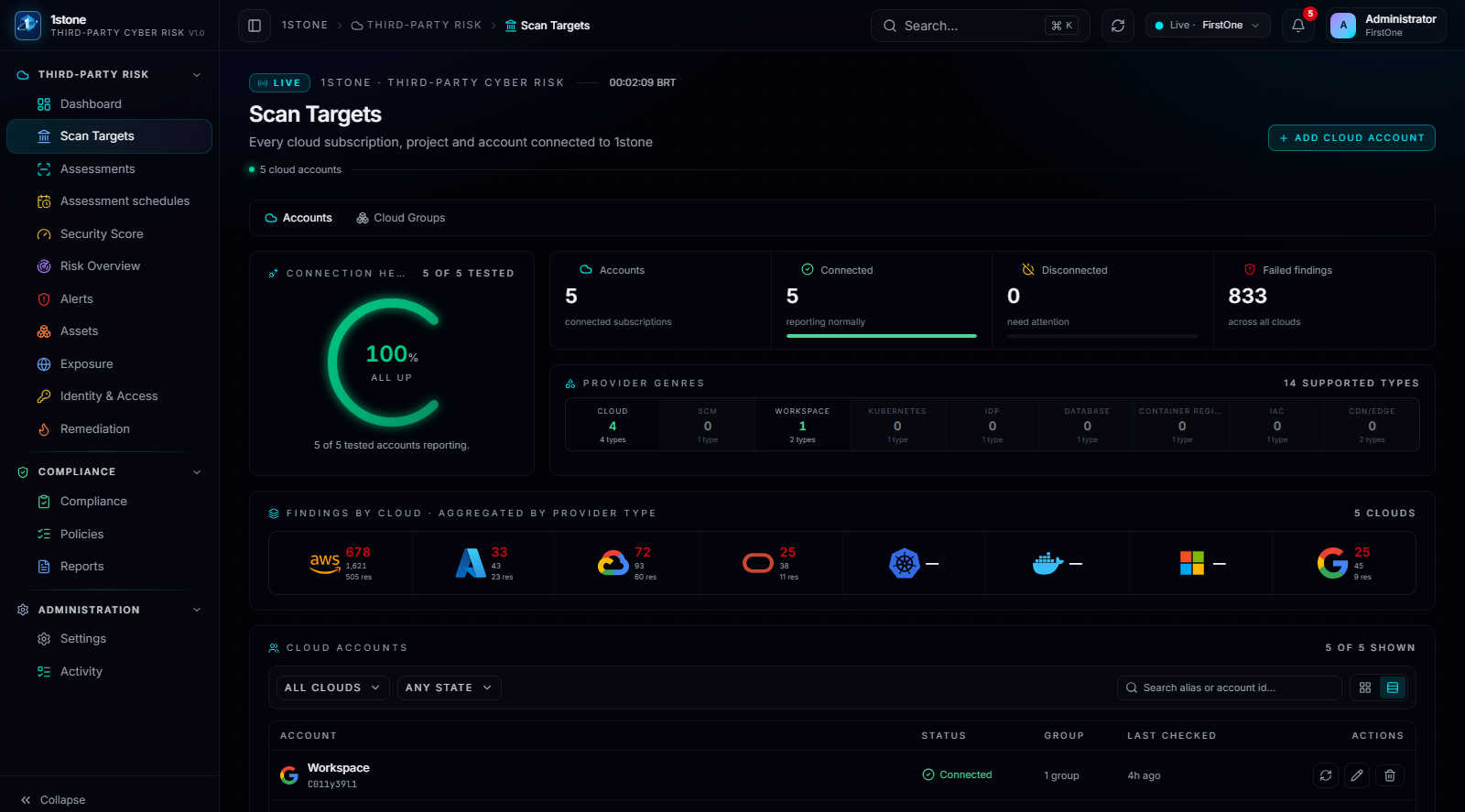The height and width of the screenshot is (812, 1465).
Task: Select the AWS findings card
Action: pos(341,563)
